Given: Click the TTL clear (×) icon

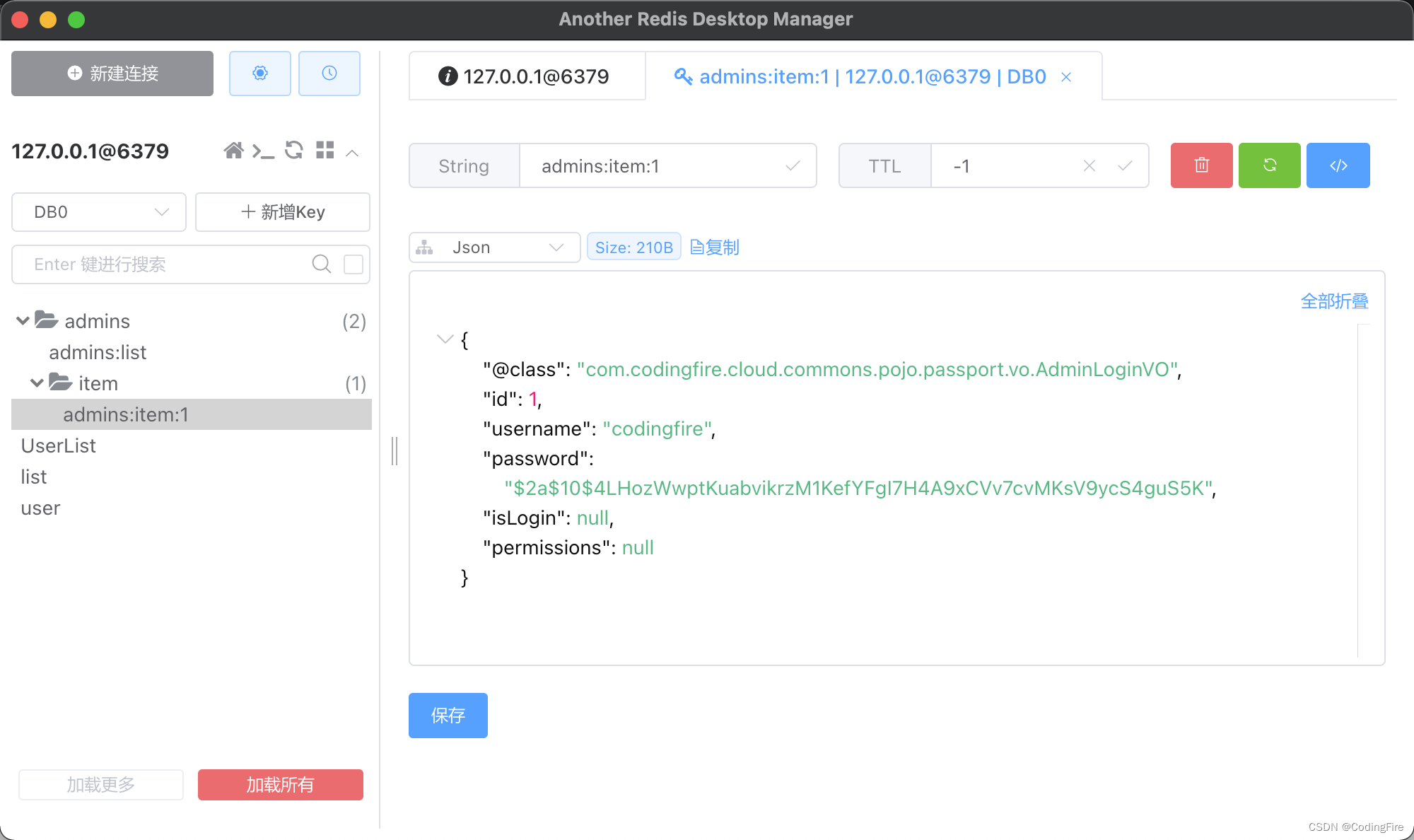Looking at the screenshot, I should coord(1089,165).
